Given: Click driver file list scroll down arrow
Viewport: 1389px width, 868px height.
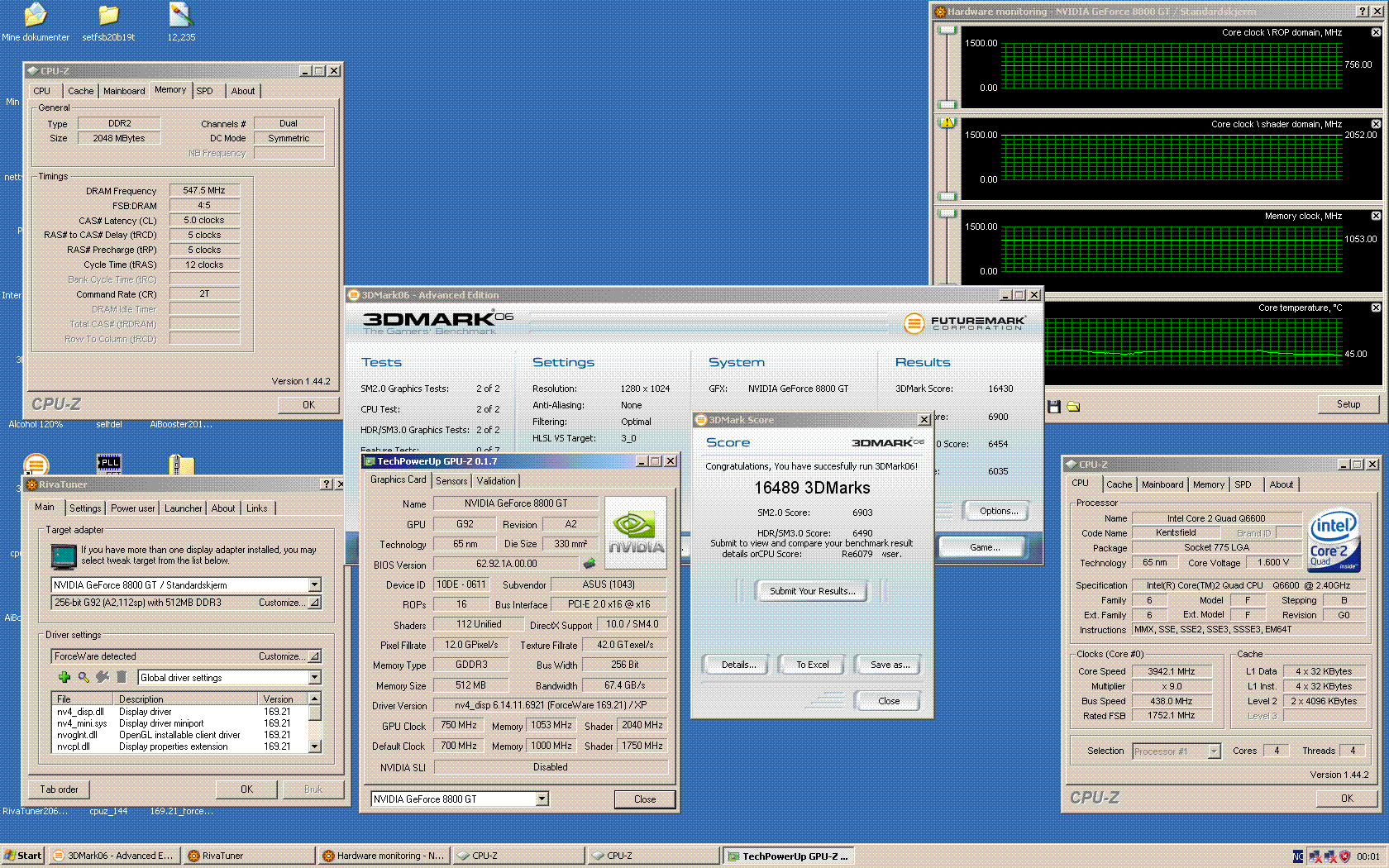Looking at the screenshot, I should click(x=314, y=746).
